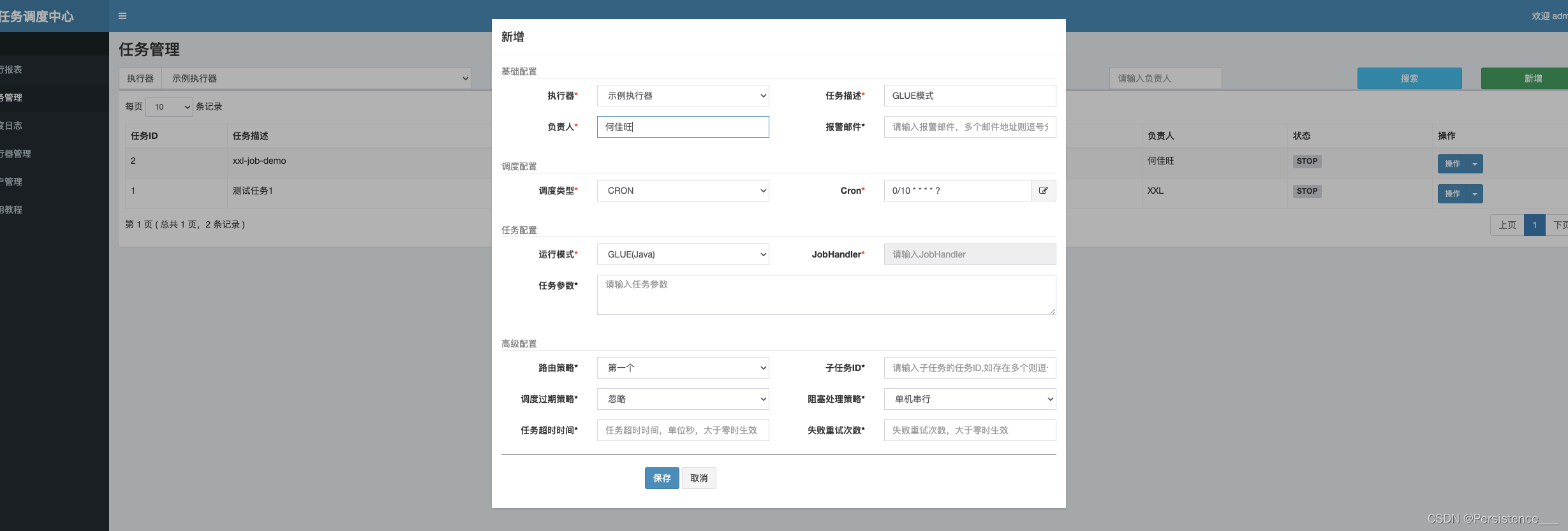The width and height of the screenshot is (1568, 531).
Task: Click the 新增 dialog title
Action: click(x=512, y=37)
